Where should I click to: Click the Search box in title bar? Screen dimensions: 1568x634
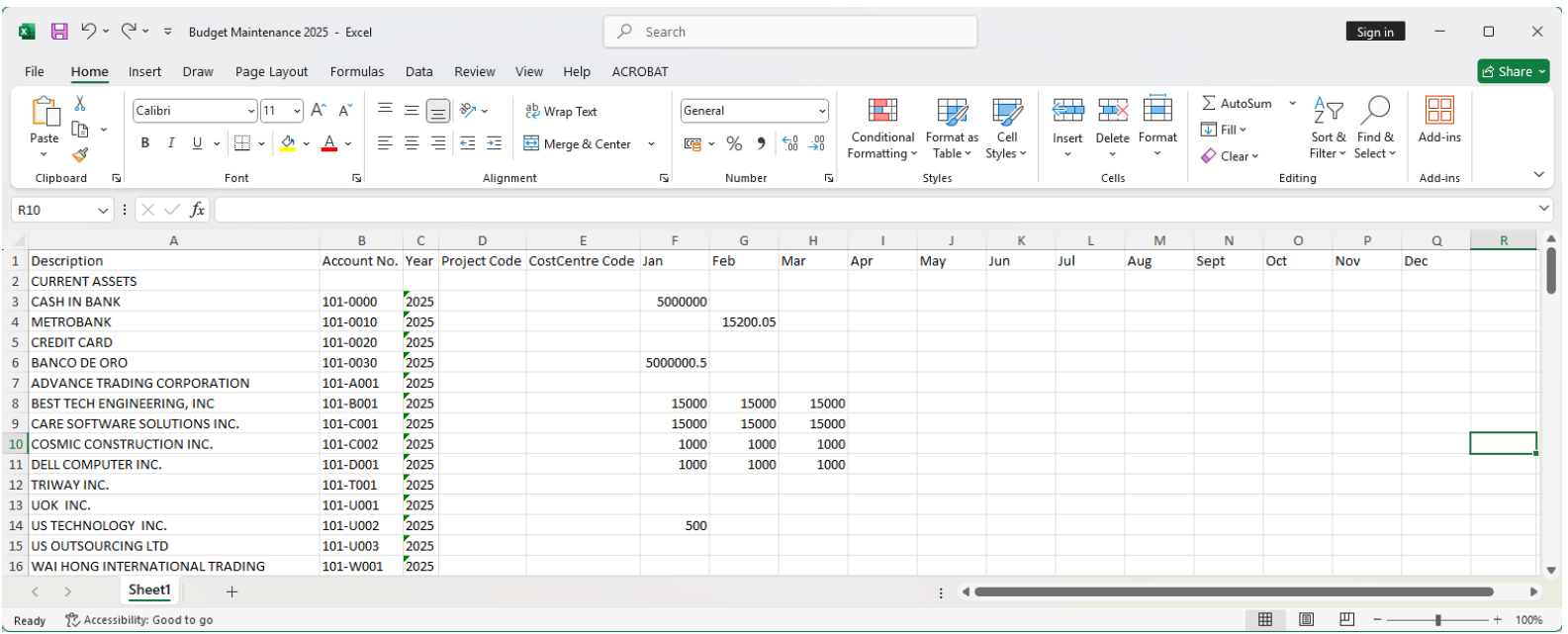pyautogui.click(x=790, y=32)
